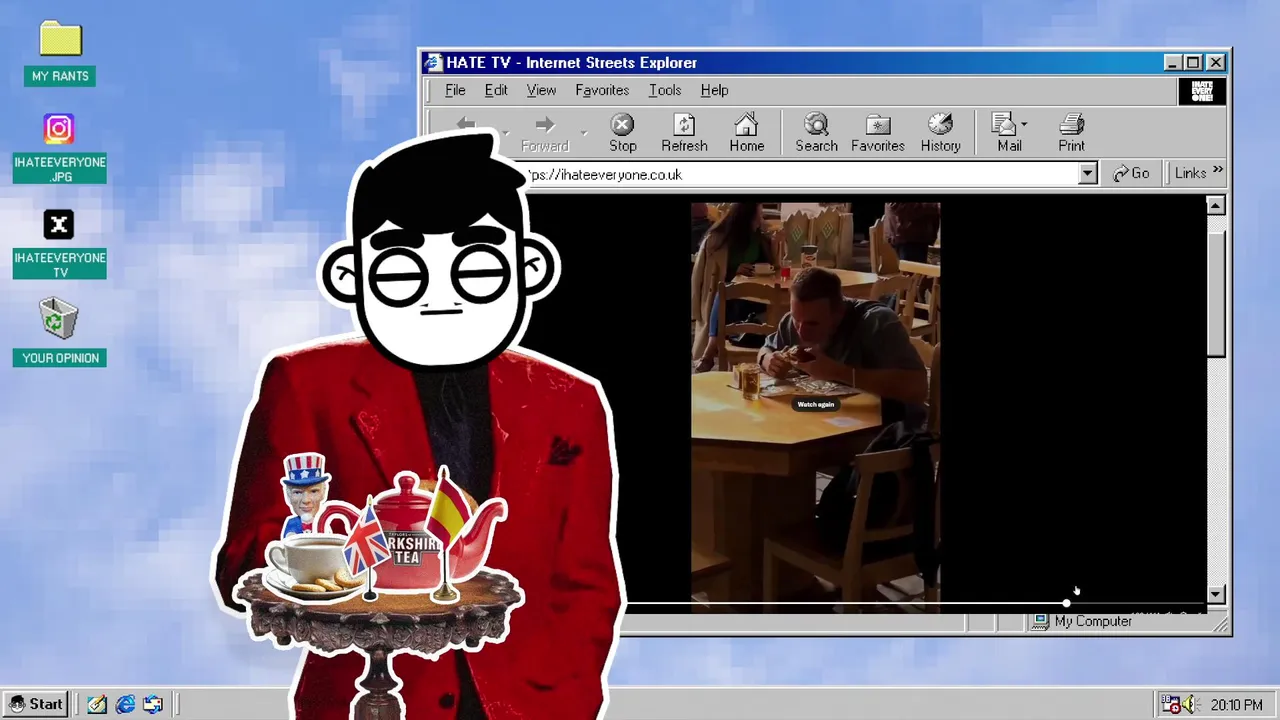Click the Back arrow icon
This screenshot has width=1280, height=720.
tap(466, 125)
